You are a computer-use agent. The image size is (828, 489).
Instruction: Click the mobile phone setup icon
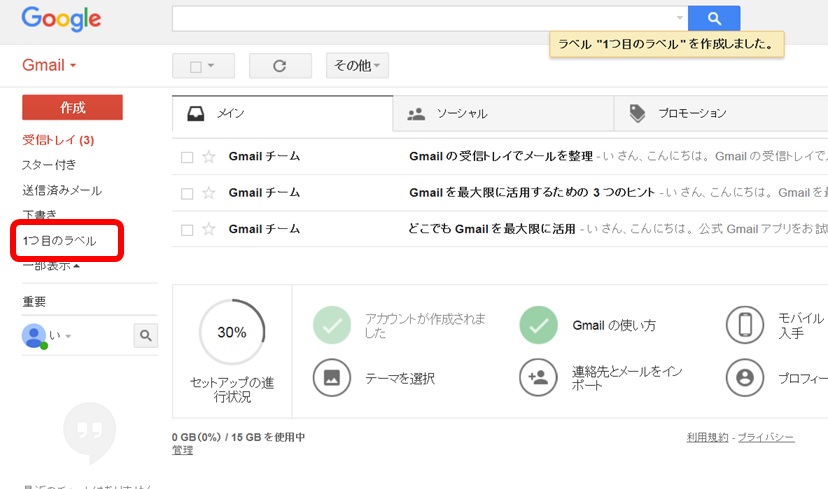point(744,325)
